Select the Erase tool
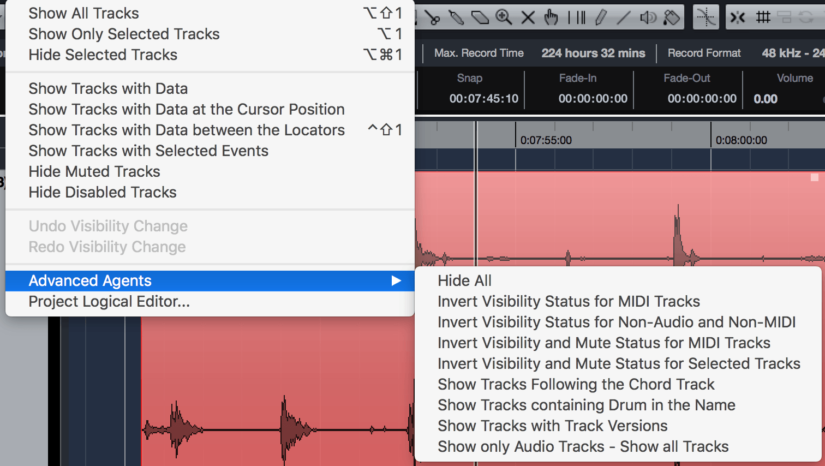 pos(480,18)
